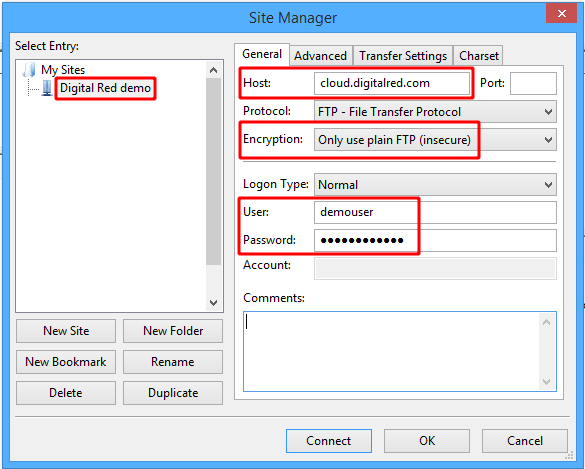585x469 pixels.
Task: Click the Delete button
Action: (66, 393)
